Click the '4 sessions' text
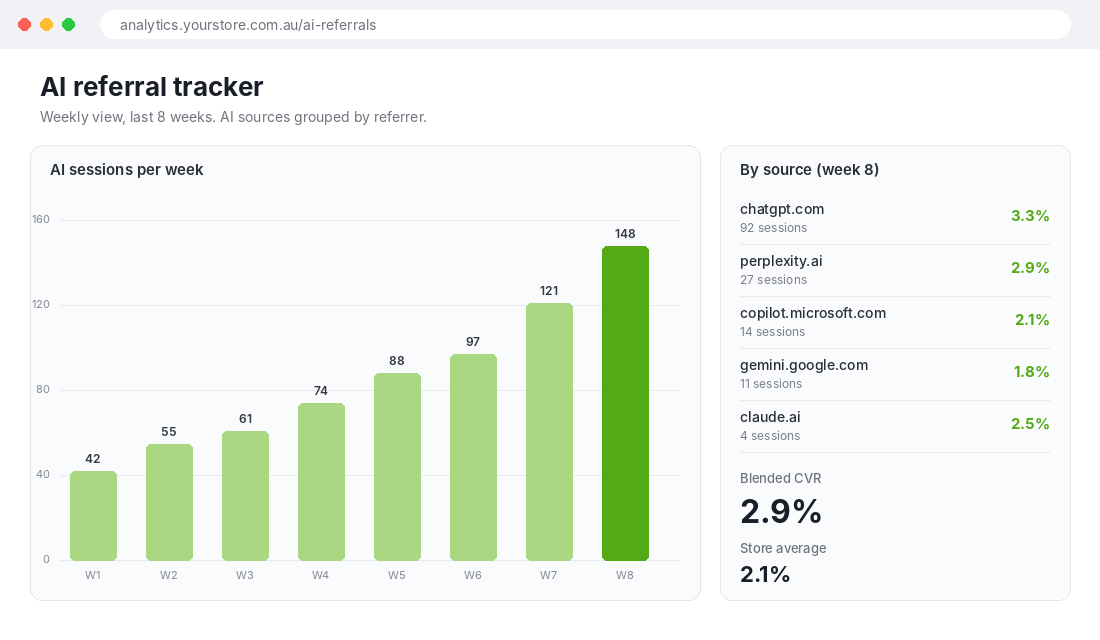1100x640 pixels. [x=770, y=436]
